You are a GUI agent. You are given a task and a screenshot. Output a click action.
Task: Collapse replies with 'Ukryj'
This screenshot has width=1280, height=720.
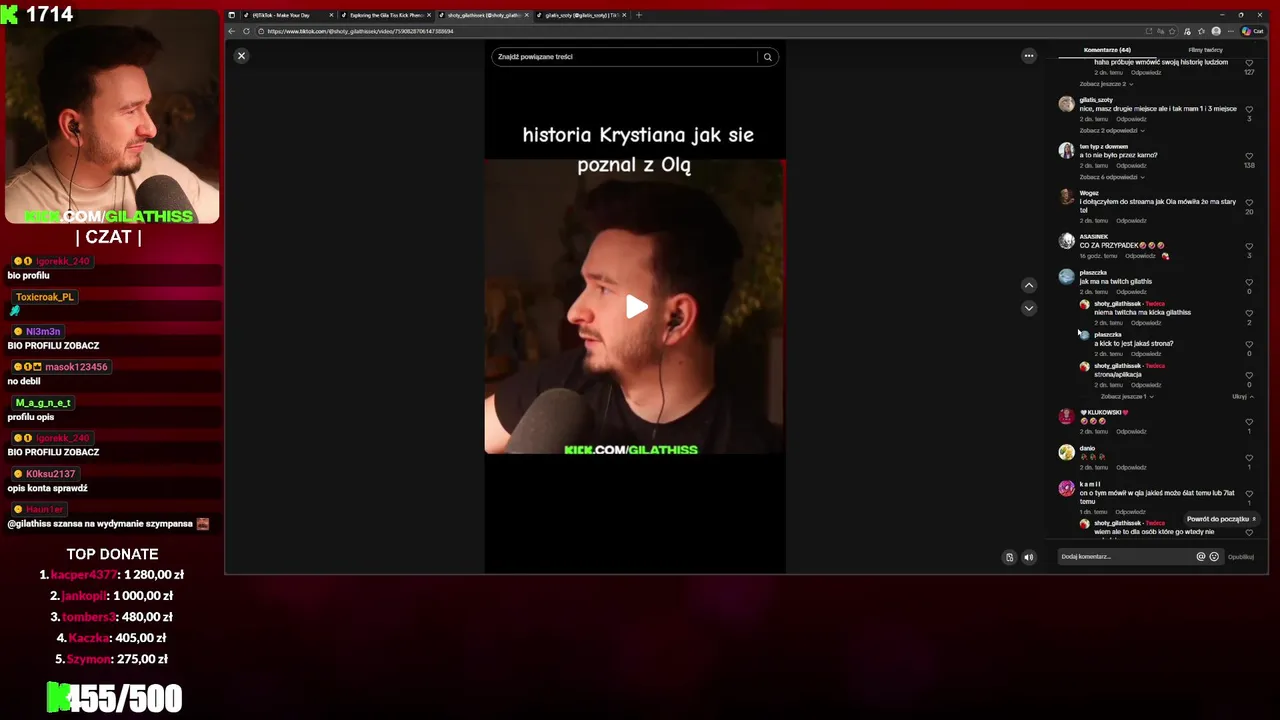point(1243,397)
